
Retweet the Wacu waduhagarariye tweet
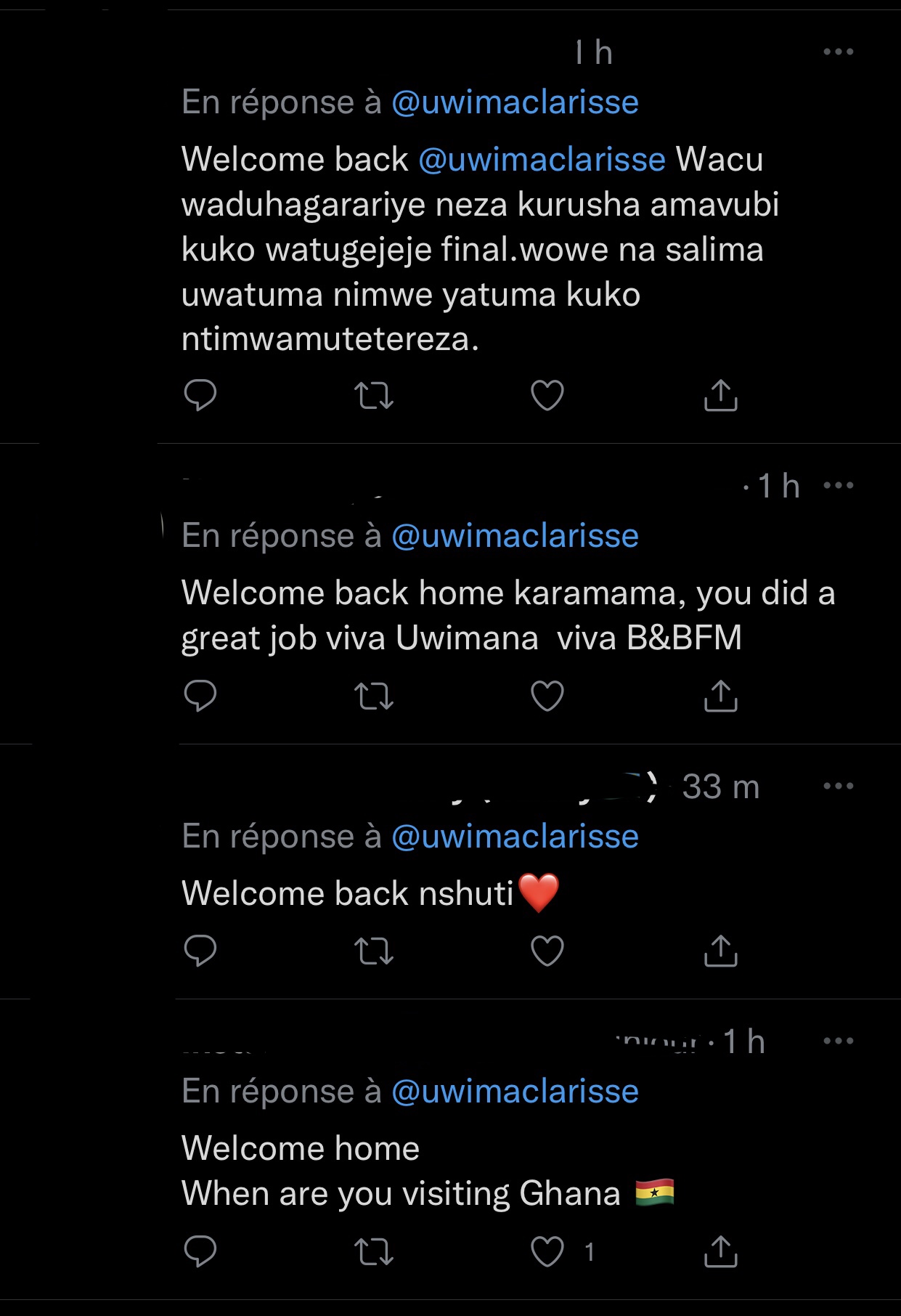click(x=374, y=396)
